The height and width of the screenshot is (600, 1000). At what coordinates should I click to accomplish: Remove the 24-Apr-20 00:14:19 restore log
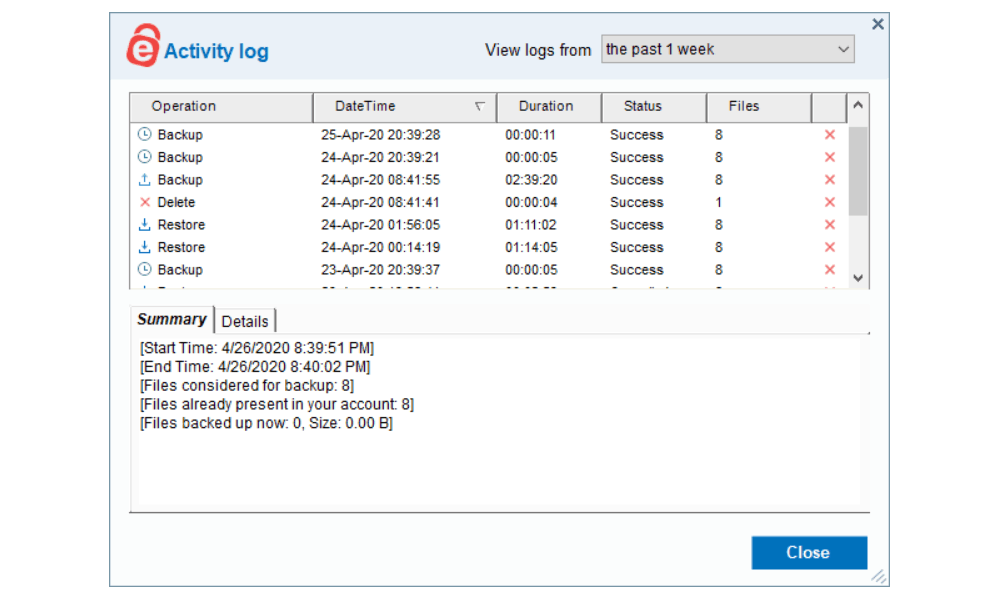coord(830,247)
